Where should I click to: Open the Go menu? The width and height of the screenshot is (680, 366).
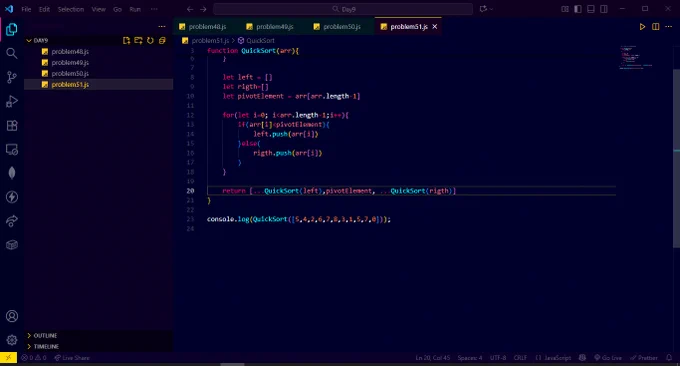click(x=117, y=9)
